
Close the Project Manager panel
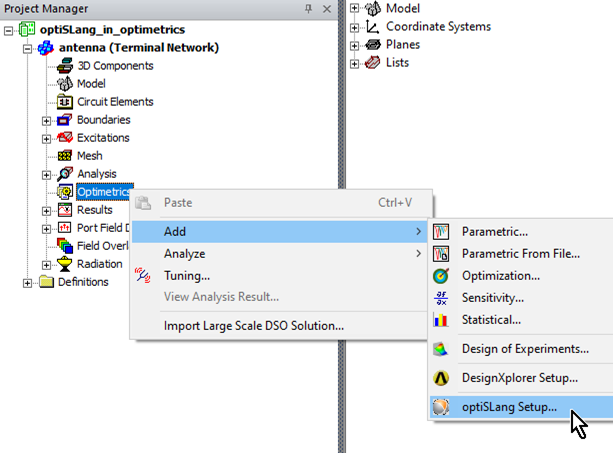click(x=327, y=9)
